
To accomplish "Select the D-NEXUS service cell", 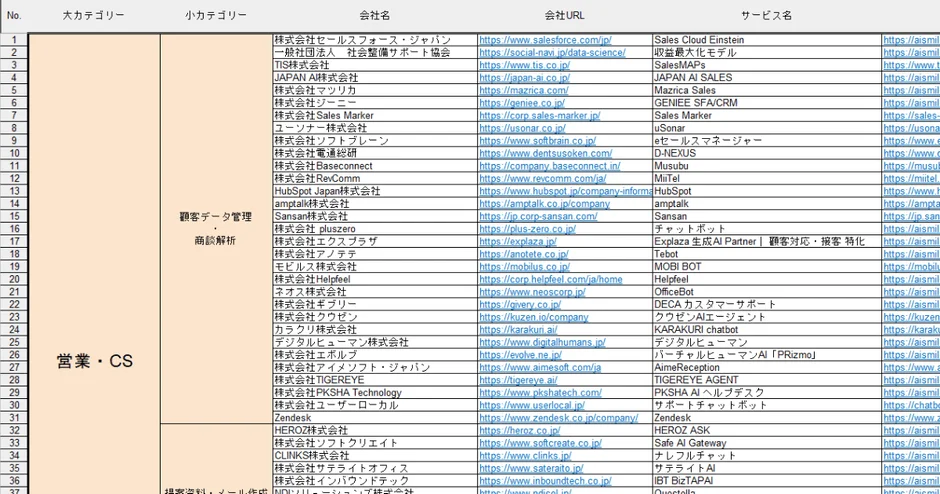I will coord(767,153).
